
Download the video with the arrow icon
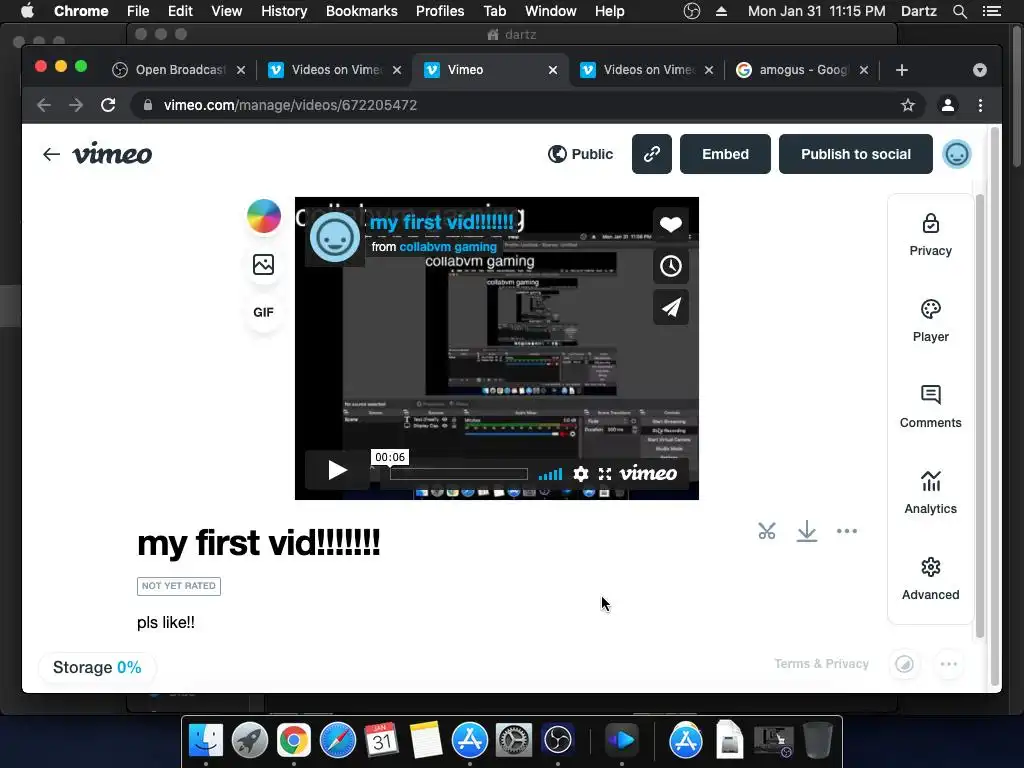coord(807,531)
